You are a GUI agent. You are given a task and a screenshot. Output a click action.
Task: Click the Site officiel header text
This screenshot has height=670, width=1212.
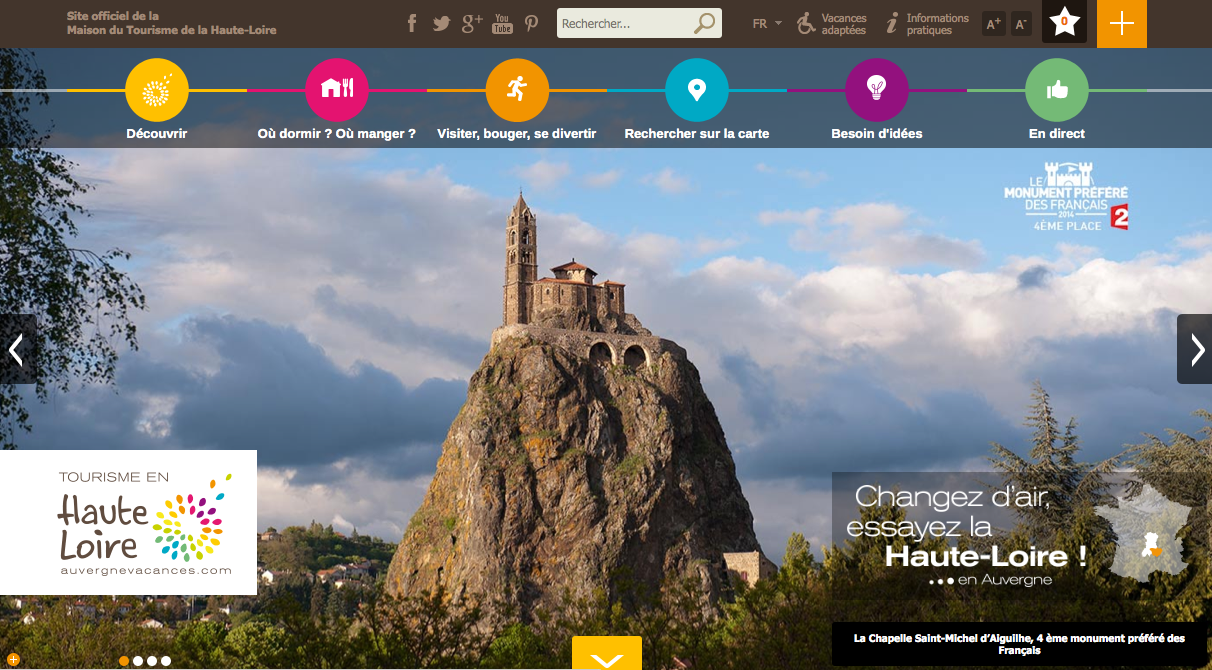coord(172,23)
